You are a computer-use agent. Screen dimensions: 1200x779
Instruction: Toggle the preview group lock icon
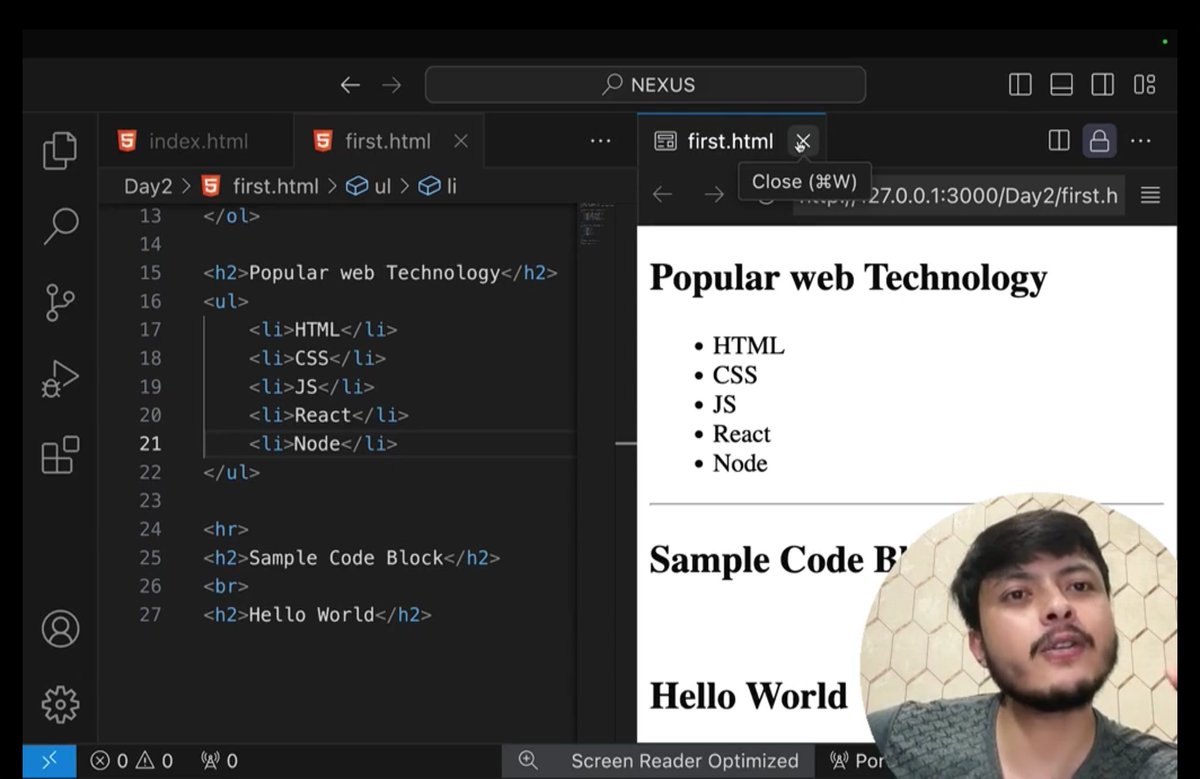click(x=1099, y=141)
